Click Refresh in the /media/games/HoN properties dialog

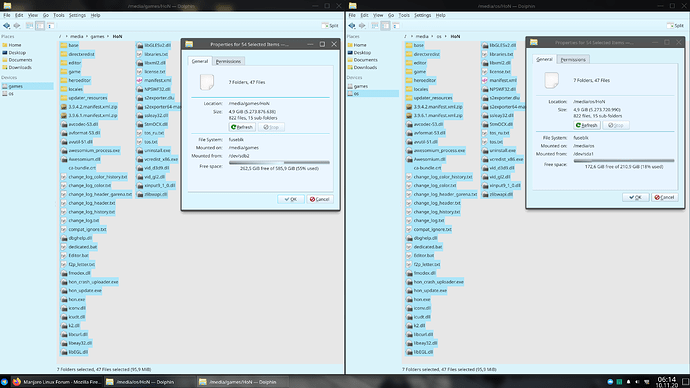pos(242,127)
